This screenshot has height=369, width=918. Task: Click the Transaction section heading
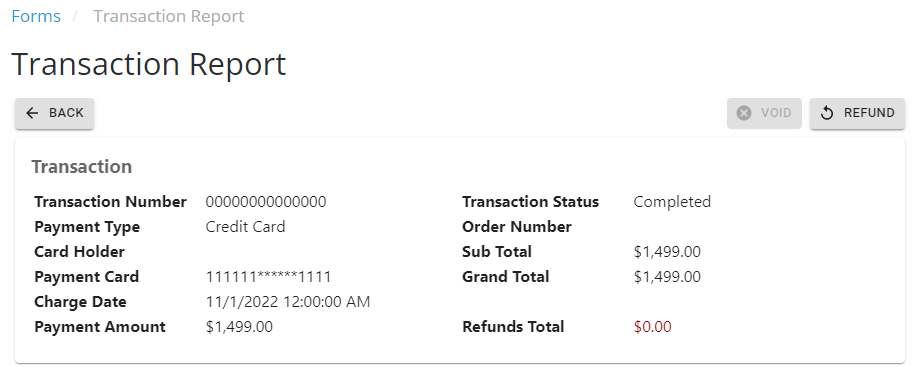point(81,167)
